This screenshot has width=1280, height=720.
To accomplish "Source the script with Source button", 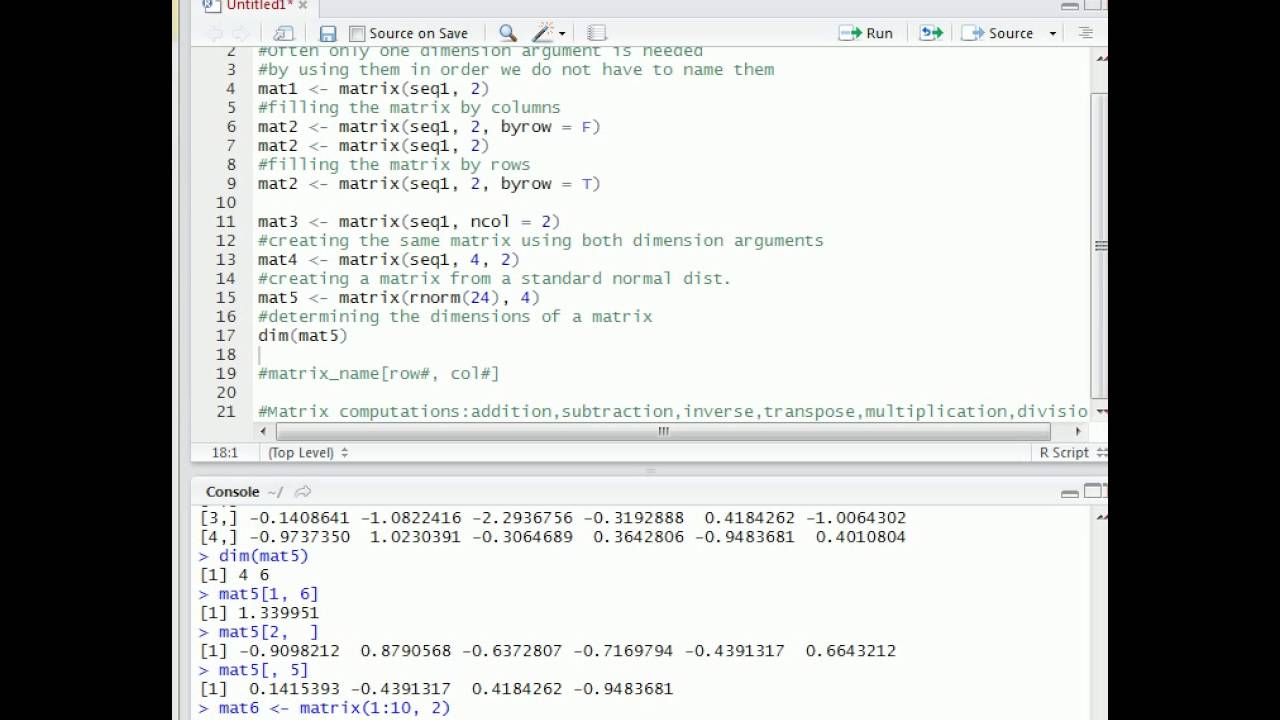I will point(999,33).
